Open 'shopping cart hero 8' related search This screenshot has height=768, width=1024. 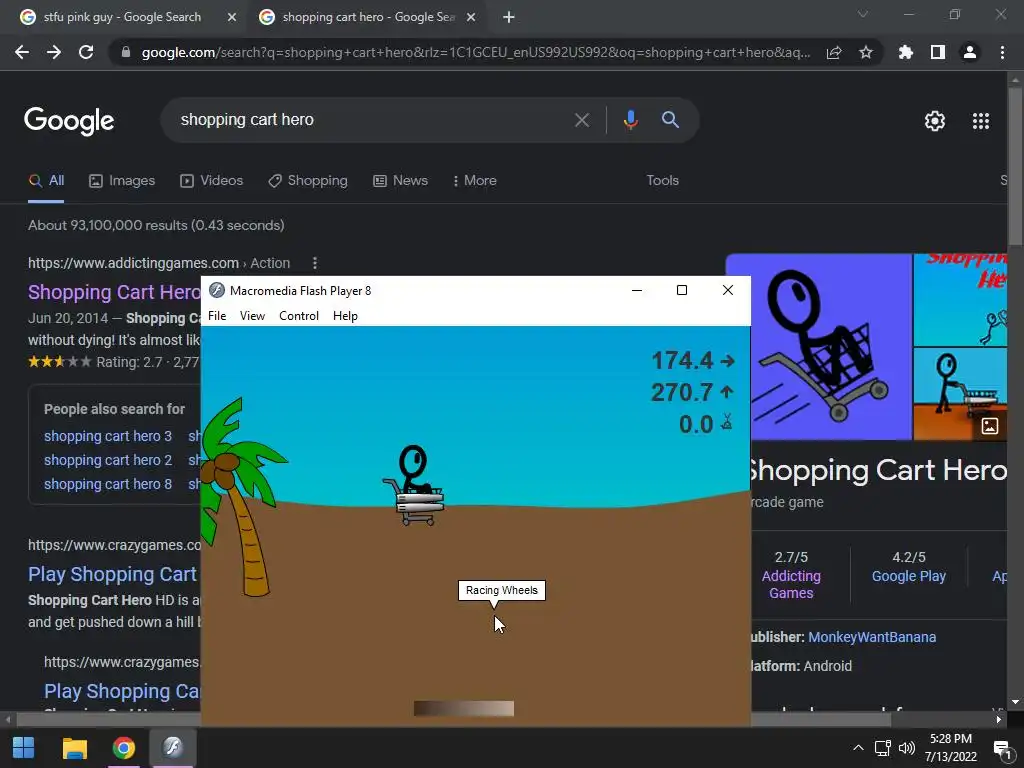[x=108, y=485]
